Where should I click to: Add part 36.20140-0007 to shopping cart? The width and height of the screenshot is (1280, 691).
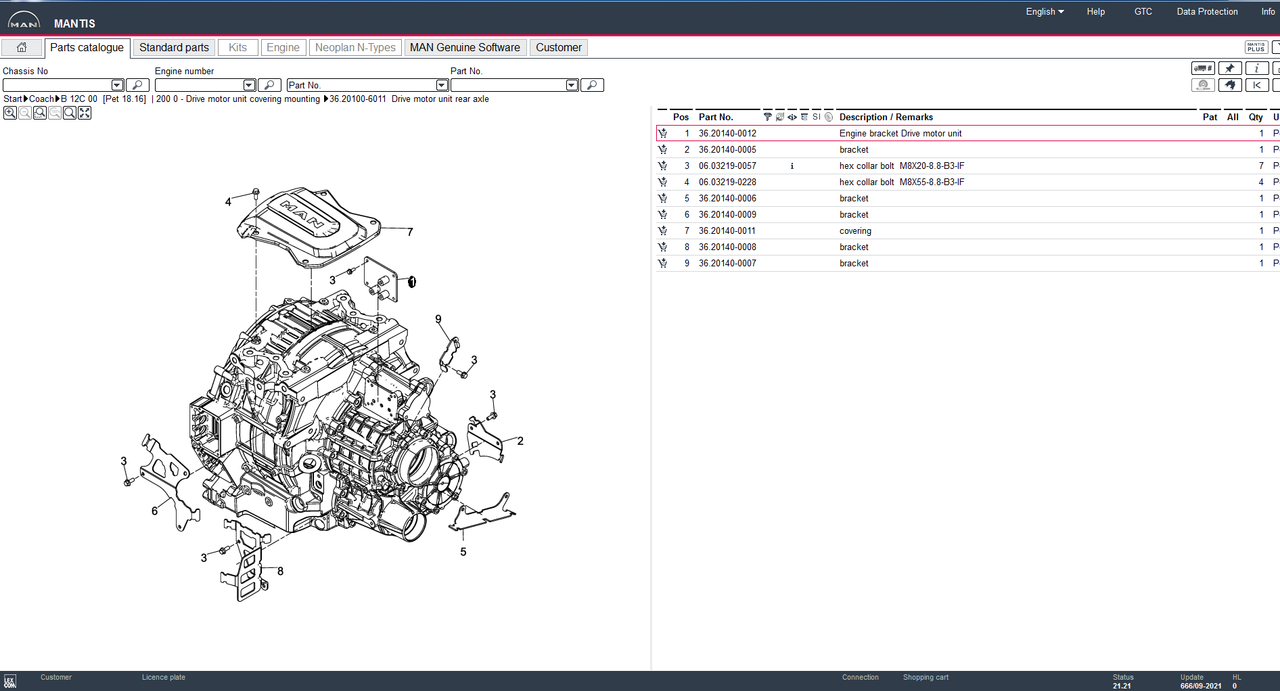point(663,263)
